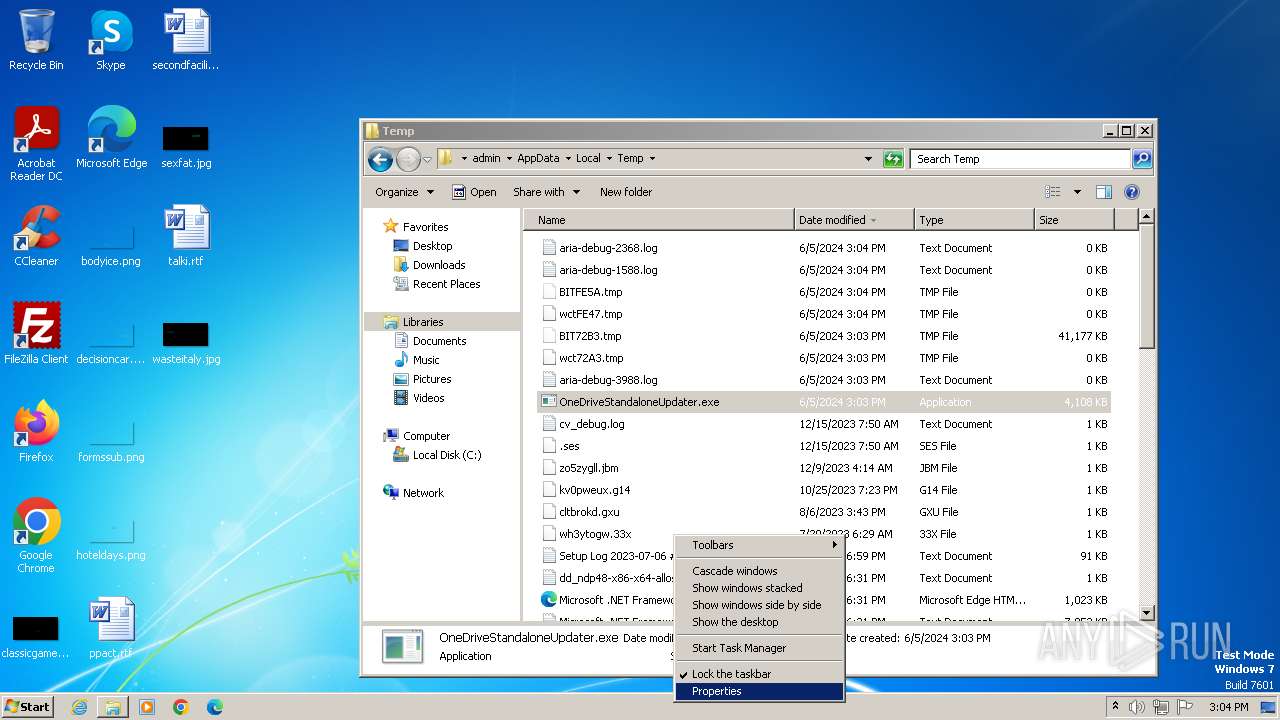Select Documents library

click(439, 341)
